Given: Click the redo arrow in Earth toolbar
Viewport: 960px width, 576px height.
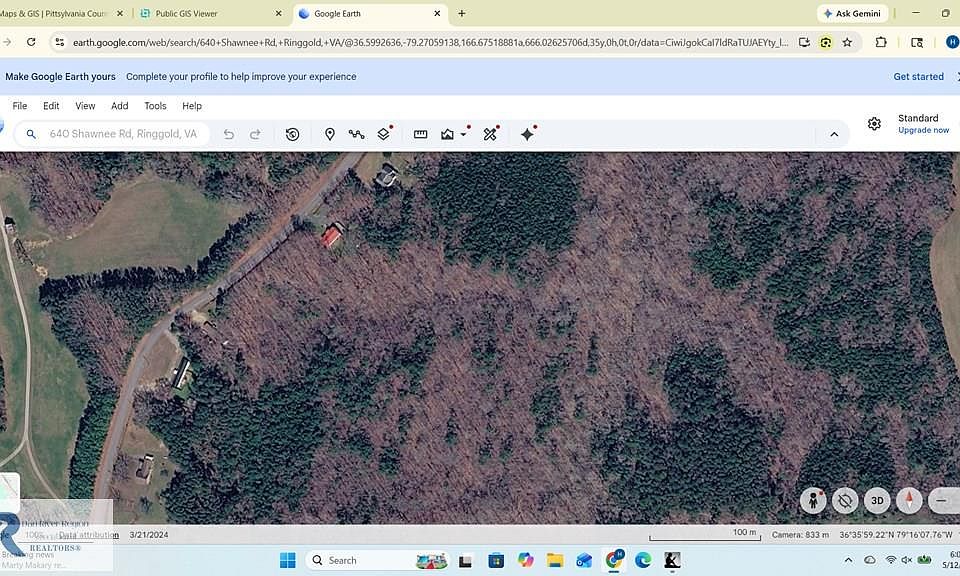Looking at the screenshot, I should (255, 134).
